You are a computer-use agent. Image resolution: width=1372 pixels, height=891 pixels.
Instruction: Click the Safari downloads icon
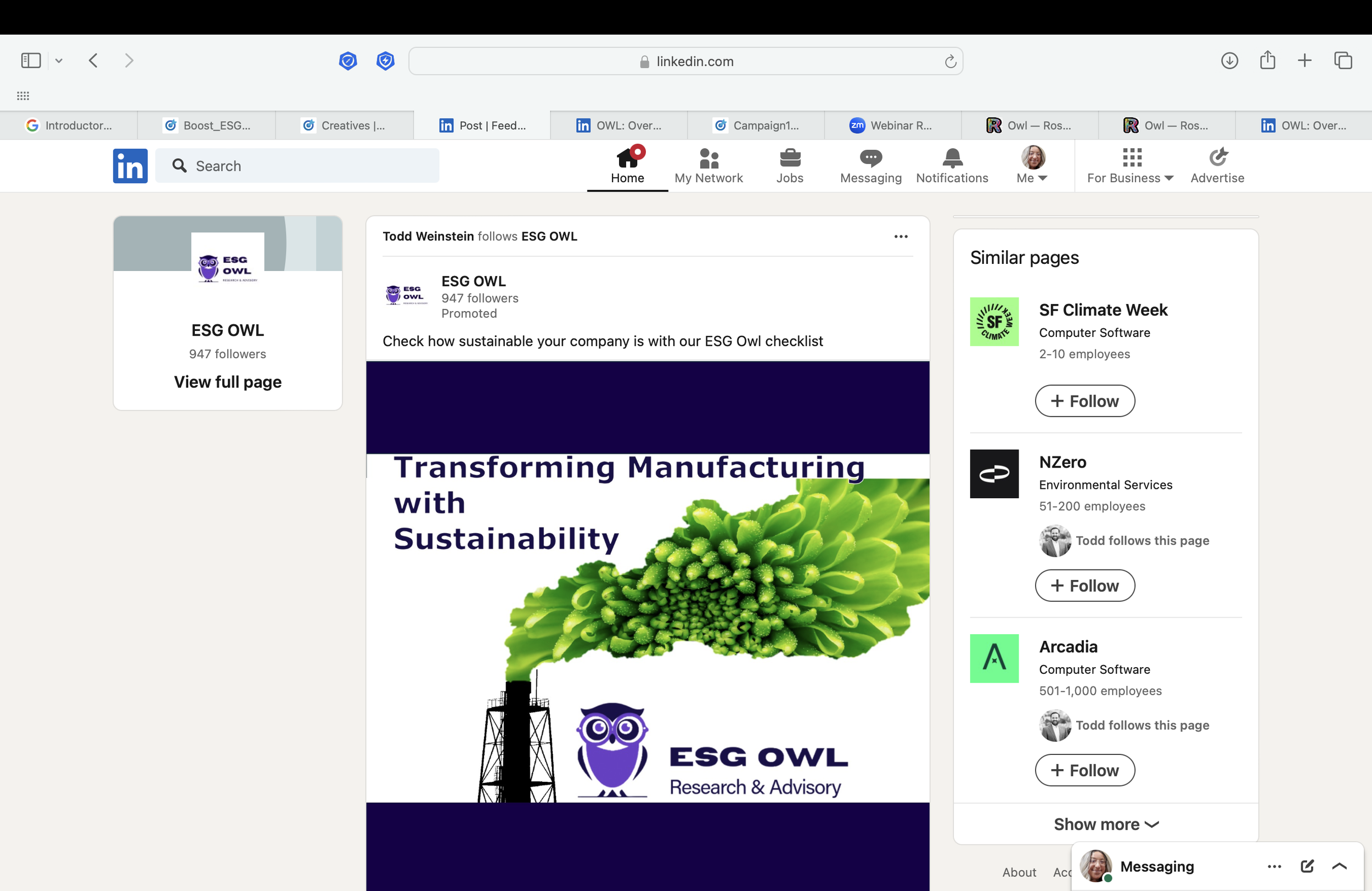[1229, 60]
